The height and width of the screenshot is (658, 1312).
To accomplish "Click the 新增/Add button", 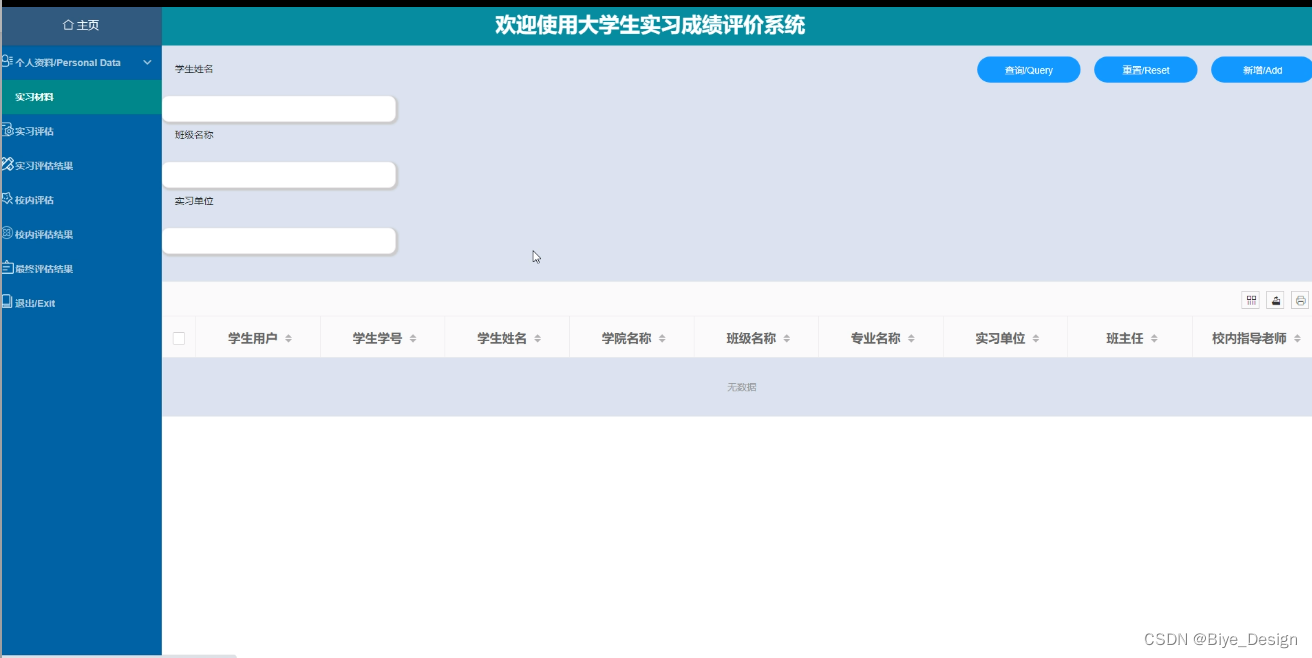I will click(1261, 70).
